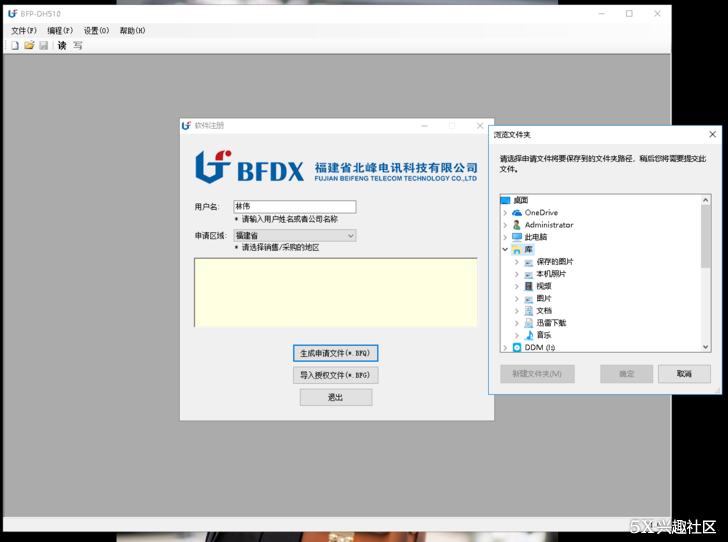Open the 文件(F) menu

(x=24, y=31)
